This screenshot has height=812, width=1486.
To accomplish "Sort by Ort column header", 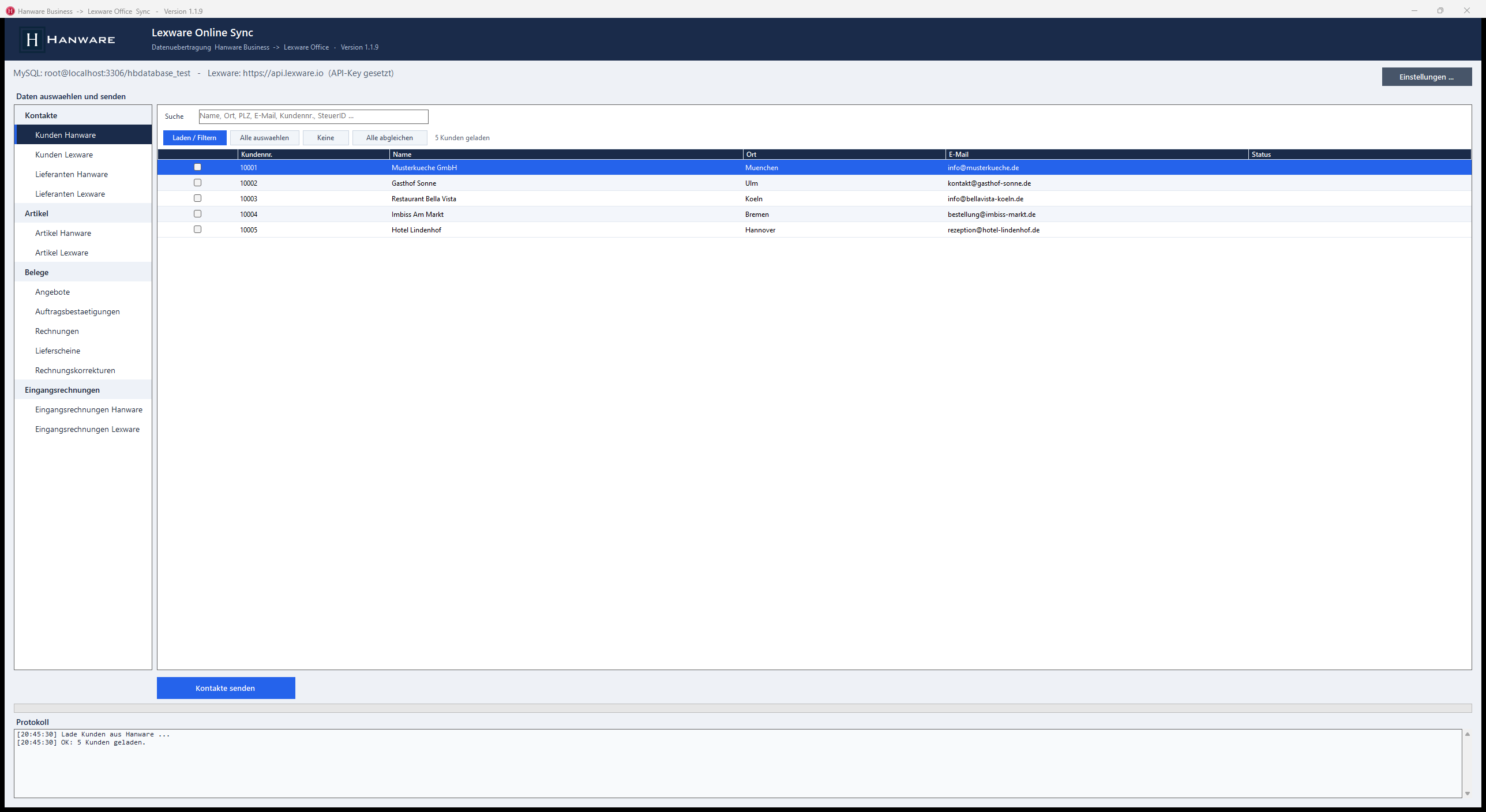I will point(845,155).
